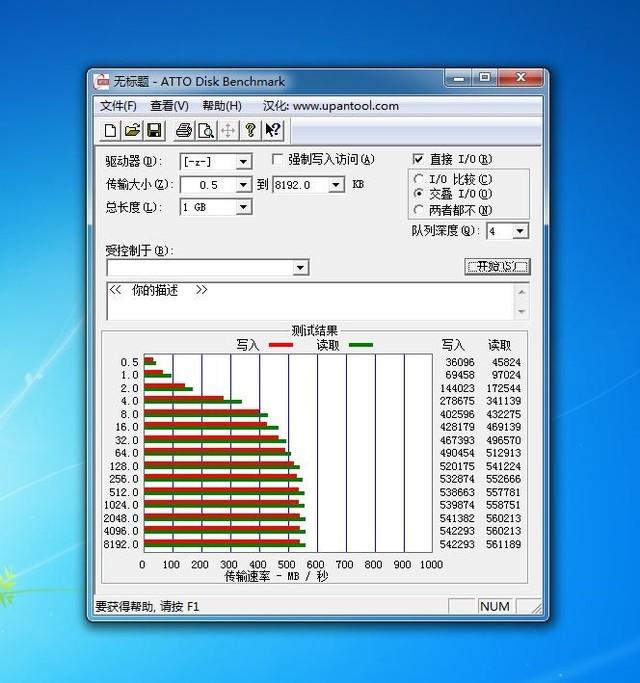The width and height of the screenshot is (640, 683).
Task: Select the I/O 比较 radio option
Action: tap(418, 179)
